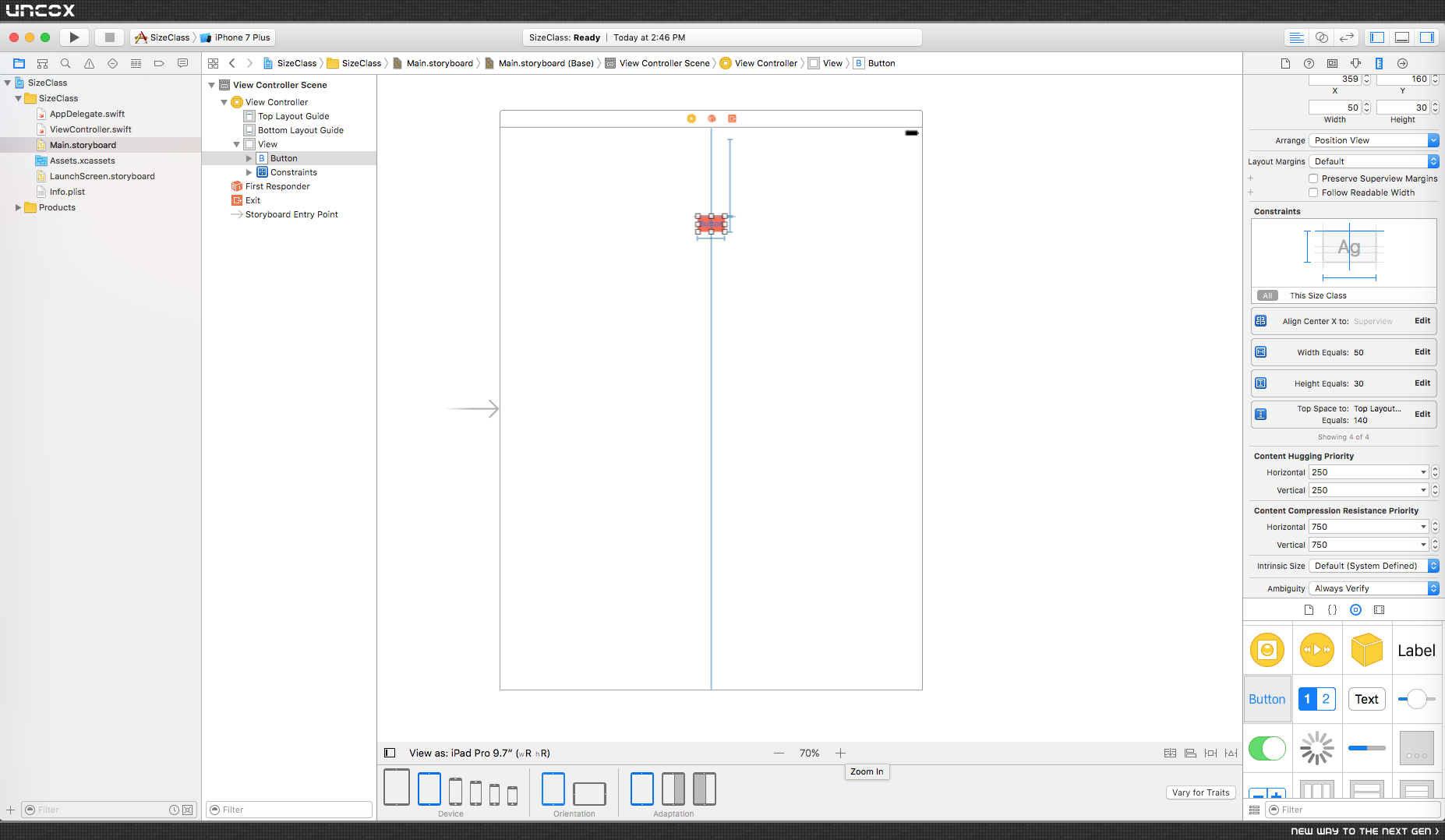Open the Layout Margins dropdown
The width and height of the screenshot is (1445, 840).
[x=1374, y=161]
